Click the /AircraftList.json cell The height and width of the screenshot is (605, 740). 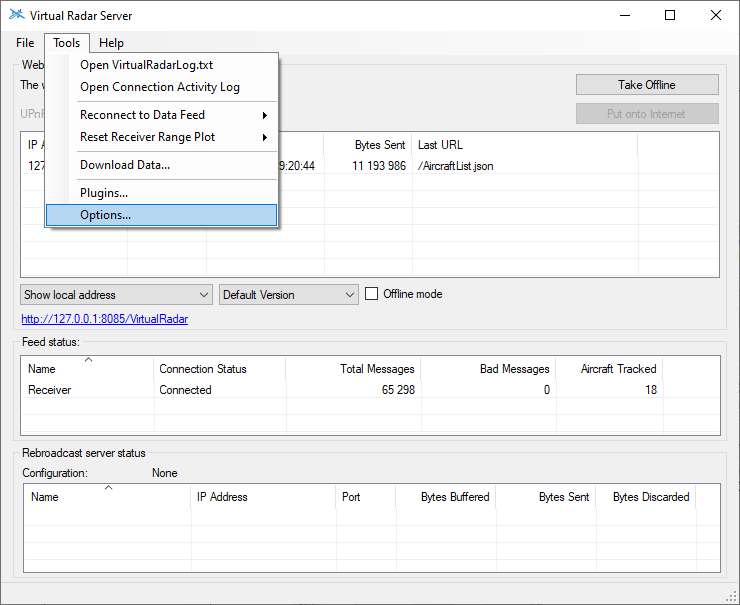(455, 166)
